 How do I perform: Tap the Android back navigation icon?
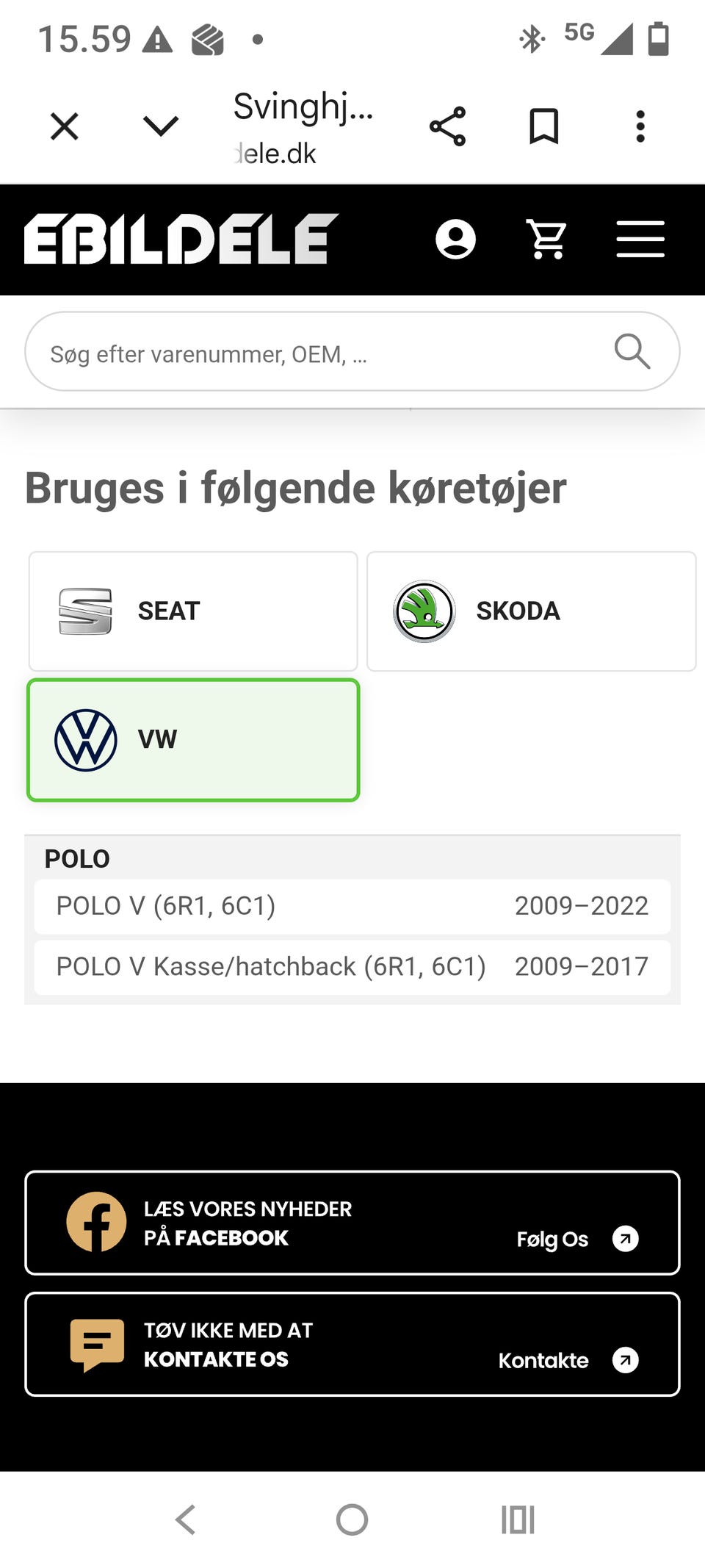186,1520
